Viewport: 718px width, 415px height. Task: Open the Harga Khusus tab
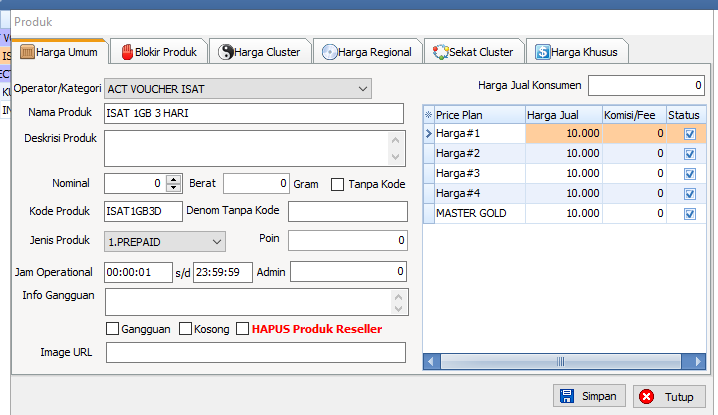(x=577, y=52)
